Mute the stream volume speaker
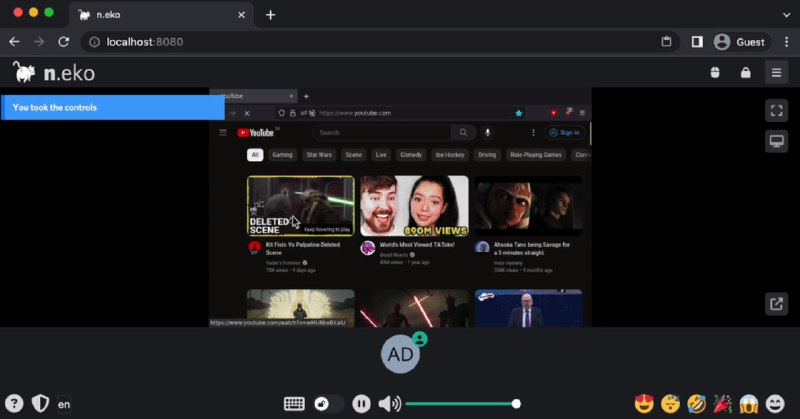The width and height of the screenshot is (800, 419). [x=389, y=404]
